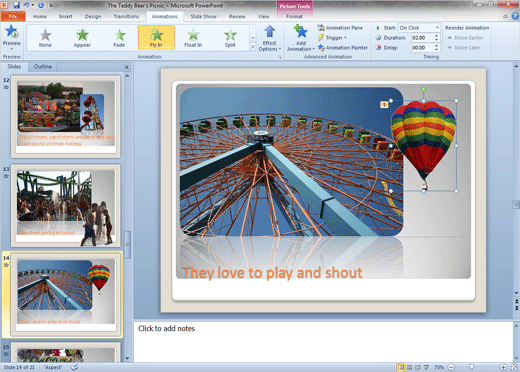This screenshot has width=520, height=372.
Task: Click the PowerPoint Help question mark
Action: pyautogui.click(x=515, y=16)
